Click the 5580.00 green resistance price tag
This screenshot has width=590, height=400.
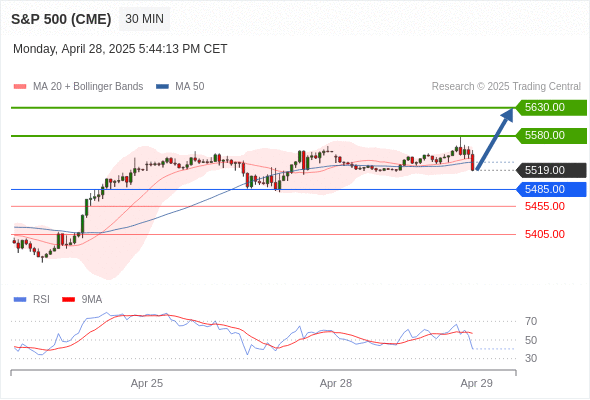551,135
